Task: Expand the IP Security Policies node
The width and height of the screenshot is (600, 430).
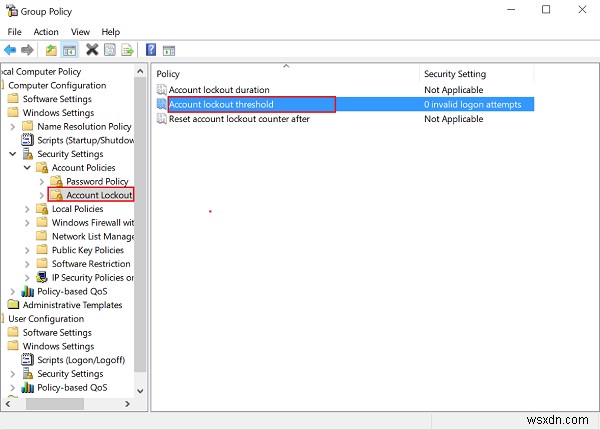Action: coord(27,278)
